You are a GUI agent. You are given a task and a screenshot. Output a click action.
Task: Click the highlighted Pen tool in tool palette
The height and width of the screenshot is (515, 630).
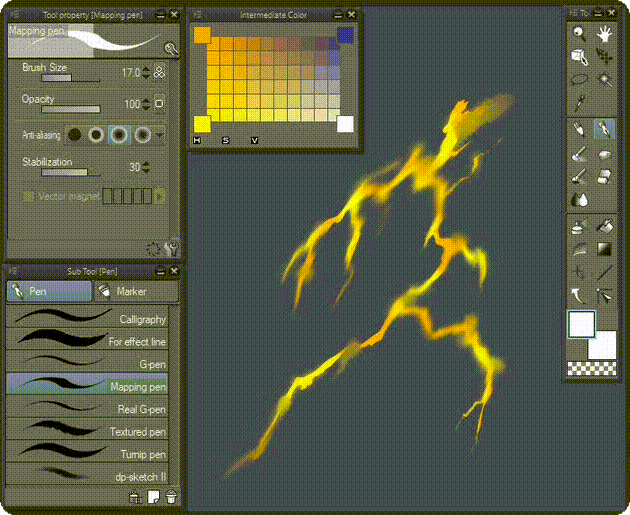pyautogui.click(x=604, y=129)
